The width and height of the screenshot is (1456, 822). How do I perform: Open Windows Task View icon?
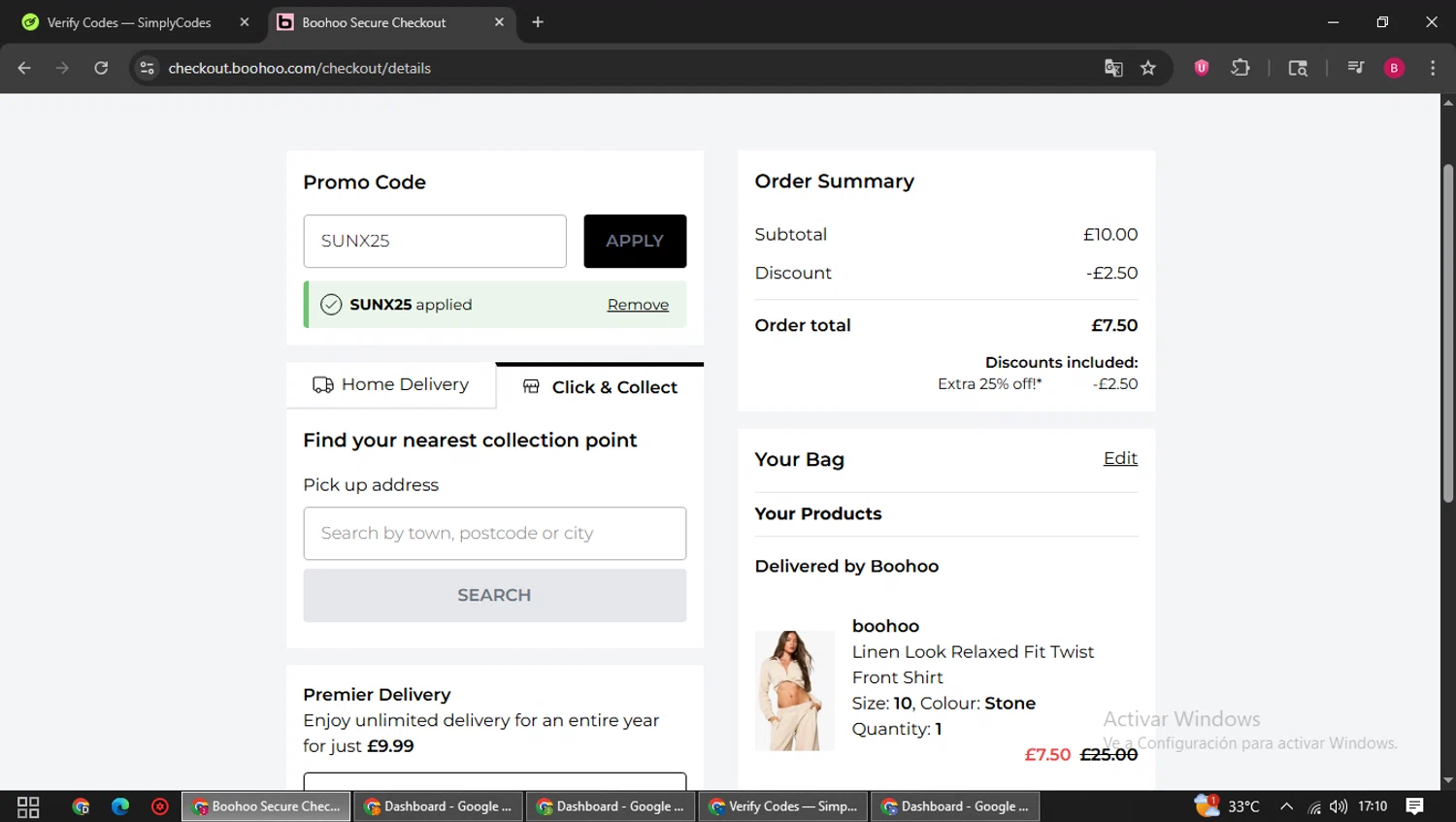pyautogui.click(x=28, y=806)
